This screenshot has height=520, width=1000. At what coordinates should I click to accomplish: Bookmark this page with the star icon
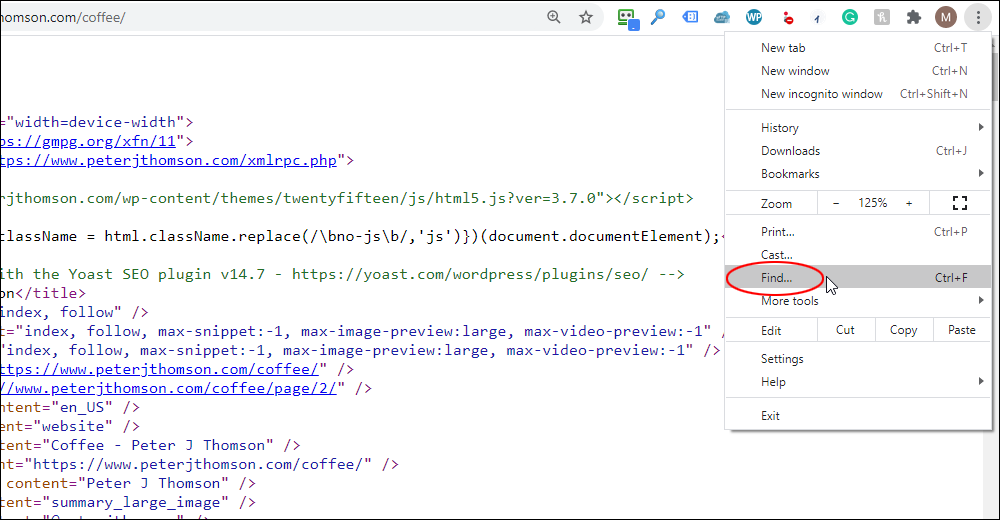click(585, 17)
